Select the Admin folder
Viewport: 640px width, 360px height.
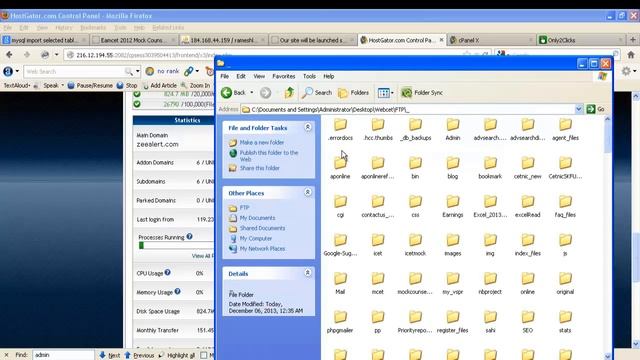pos(453,129)
